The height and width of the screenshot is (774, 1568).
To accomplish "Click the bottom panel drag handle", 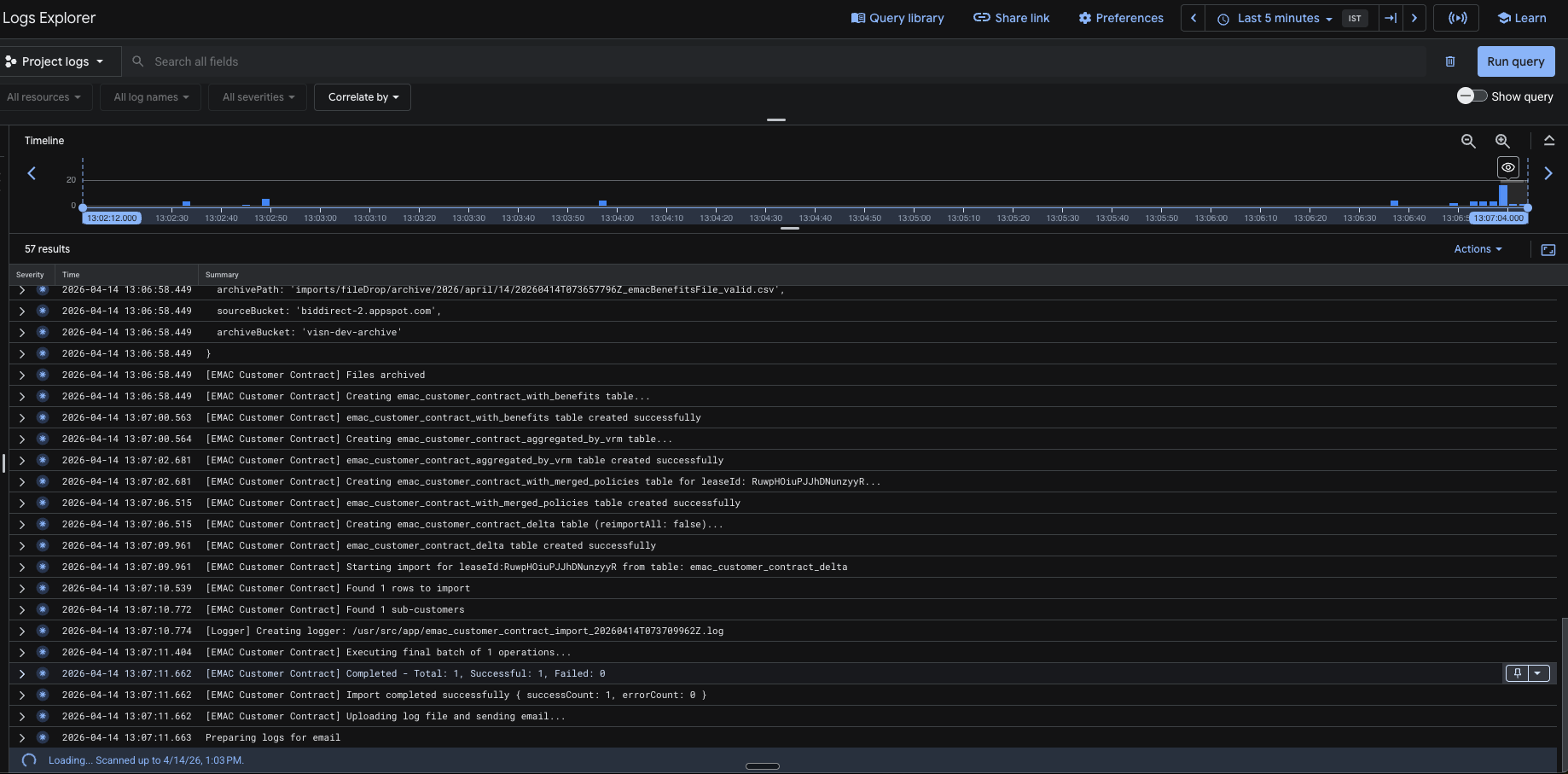I will 763,766.
